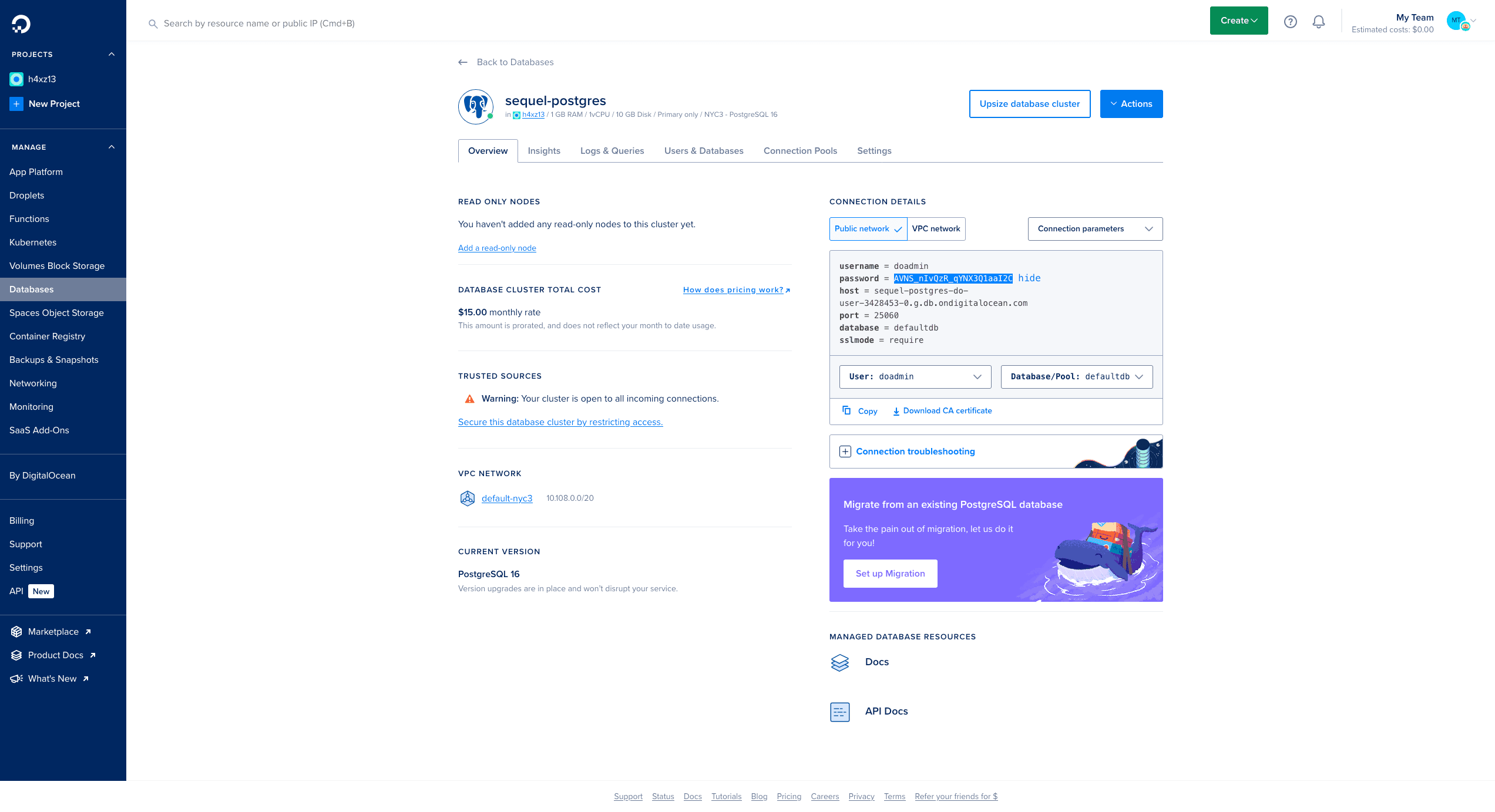Open the help question mark icon
This screenshot has height=812, width=1495.
coord(1290,22)
